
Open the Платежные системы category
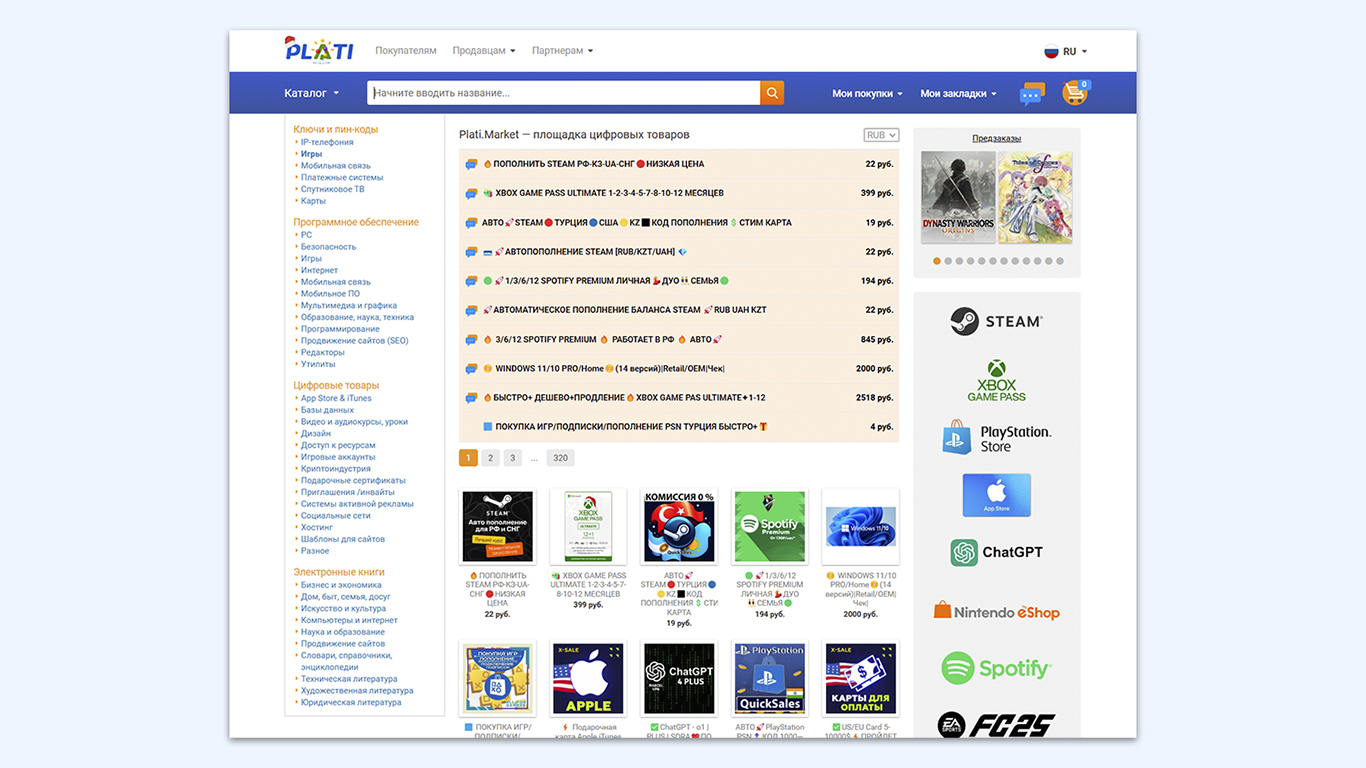click(x=342, y=177)
